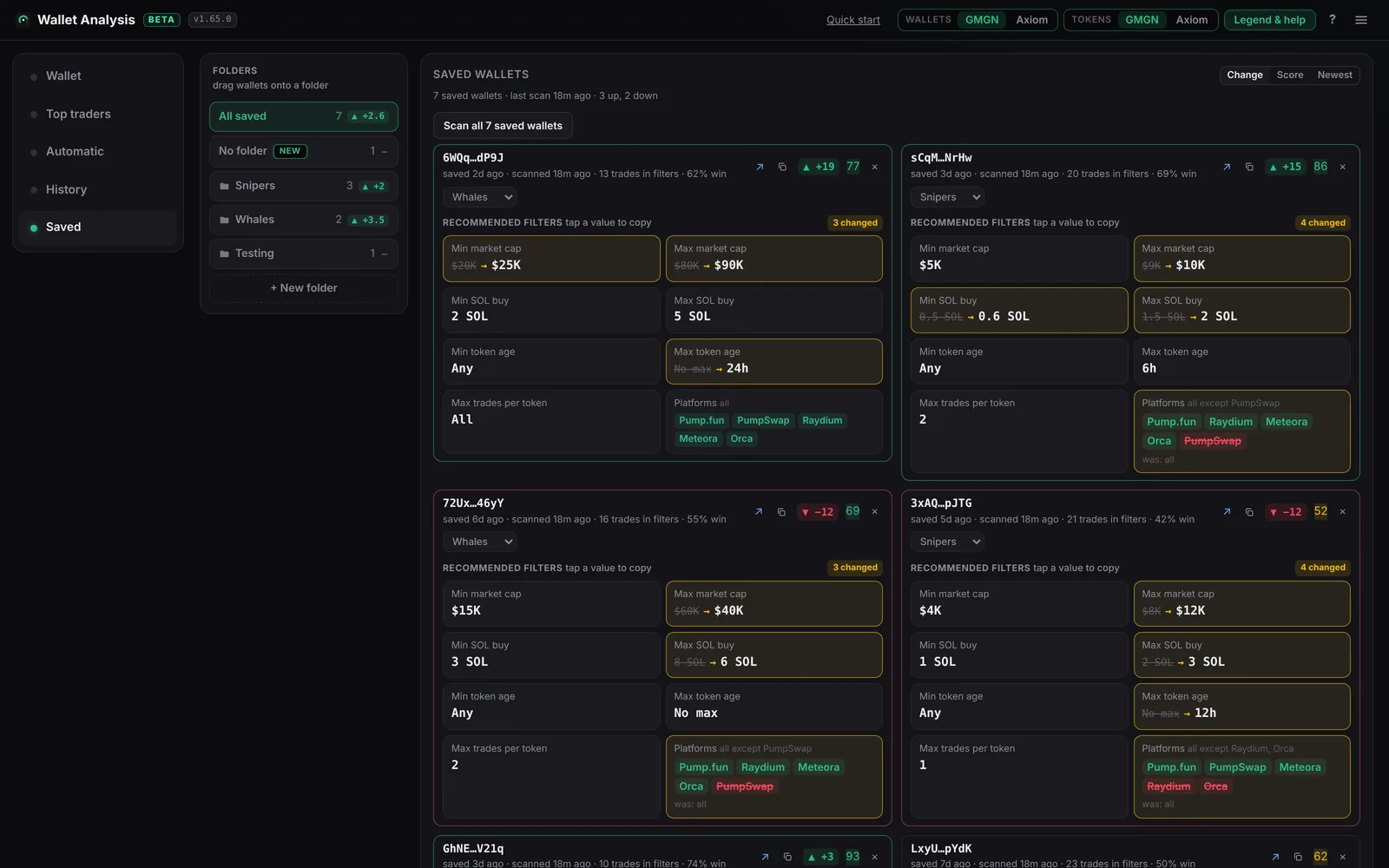1389x868 pixels.
Task: Click the struck Raydium tag on 3xAQ…pJTG
Action: point(1168,786)
